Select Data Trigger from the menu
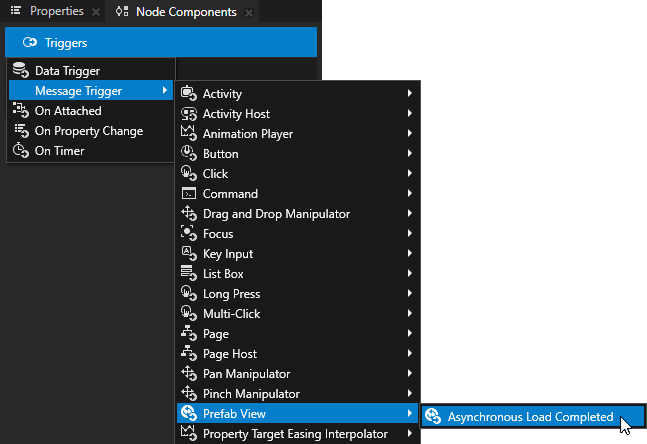Image resolution: width=647 pixels, height=444 pixels. click(x=91, y=71)
